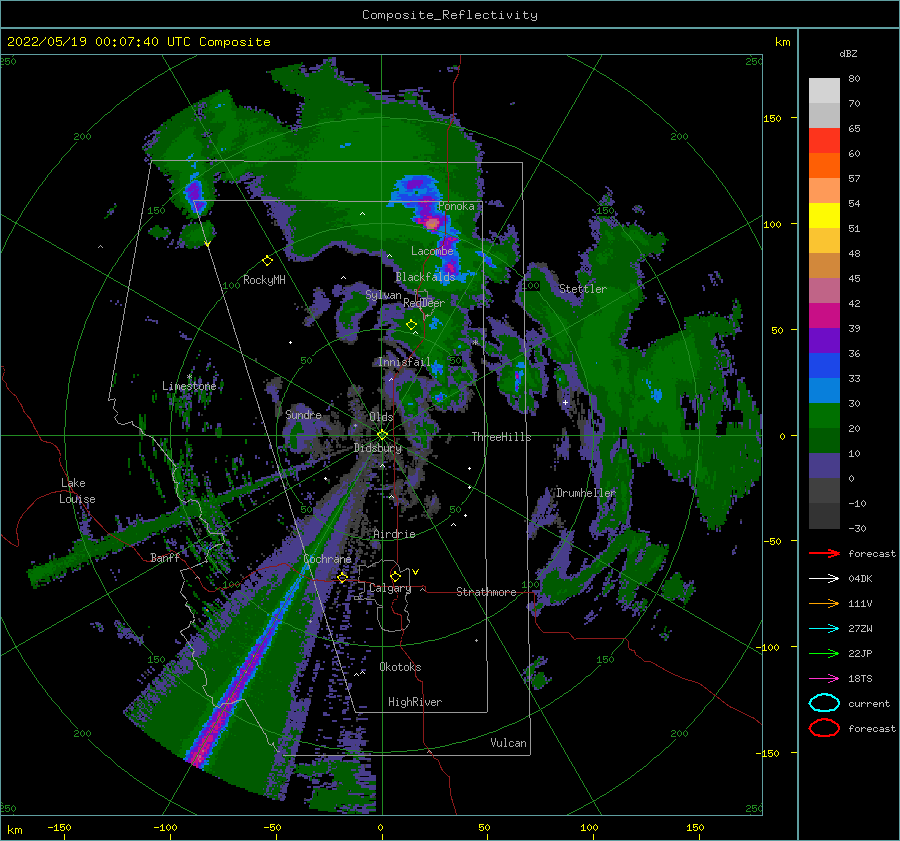Click the Banff town label
Screen dimensions: 900x841
[x=165, y=557]
